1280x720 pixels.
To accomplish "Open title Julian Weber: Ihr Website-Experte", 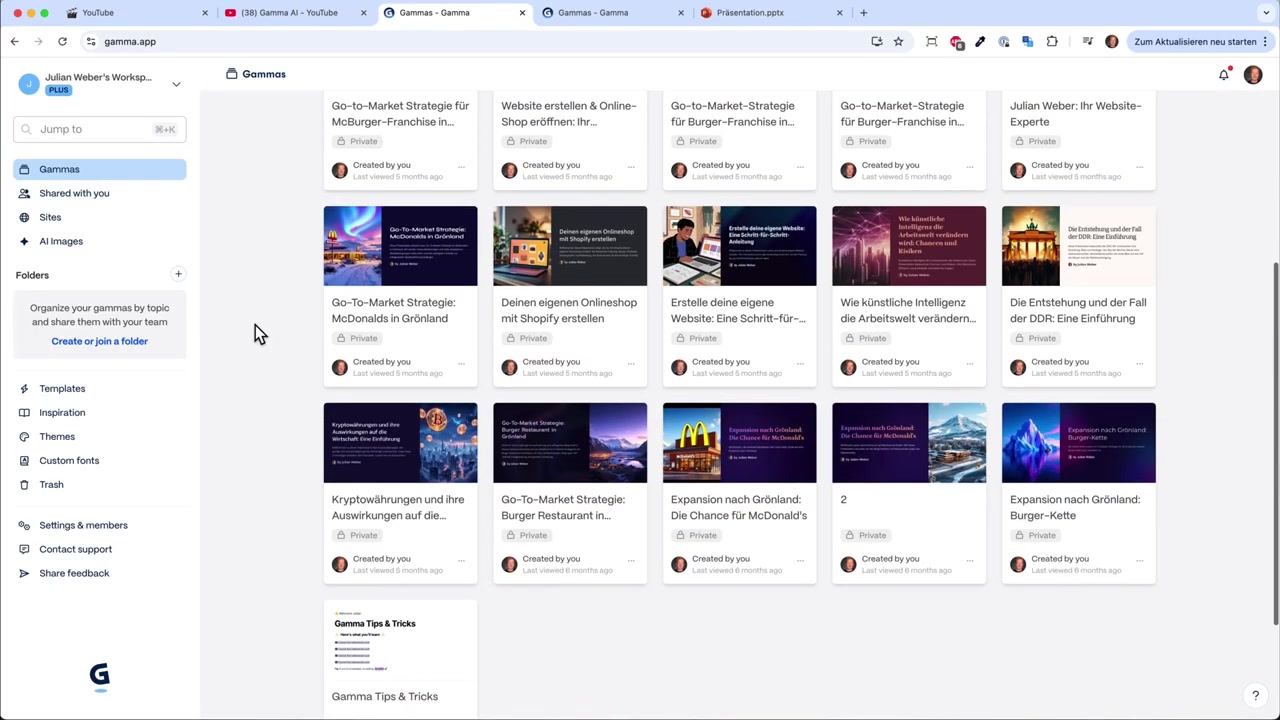I will pyautogui.click(x=1075, y=113).
